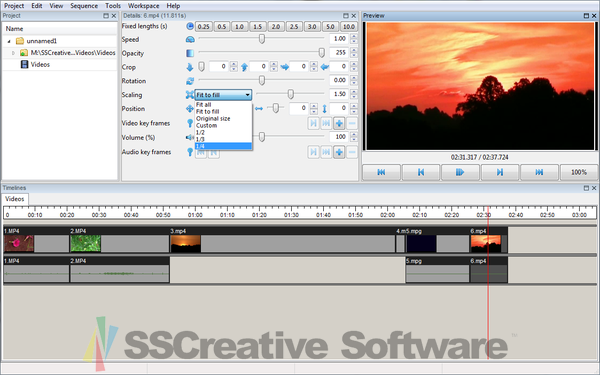Step forward one frame in Preview
The width and height of the screenshot is (600, 375).
point(500,172)
